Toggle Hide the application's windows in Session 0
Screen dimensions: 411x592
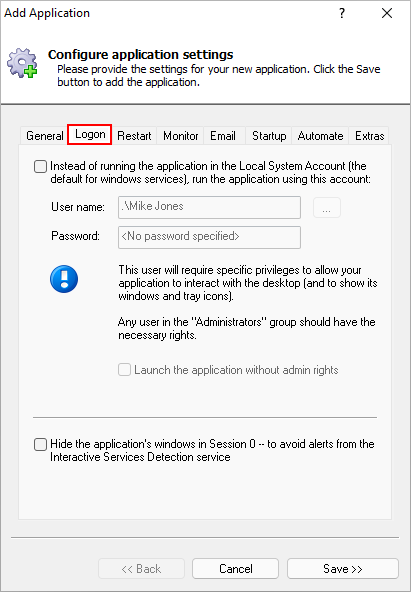click(40, 444)
